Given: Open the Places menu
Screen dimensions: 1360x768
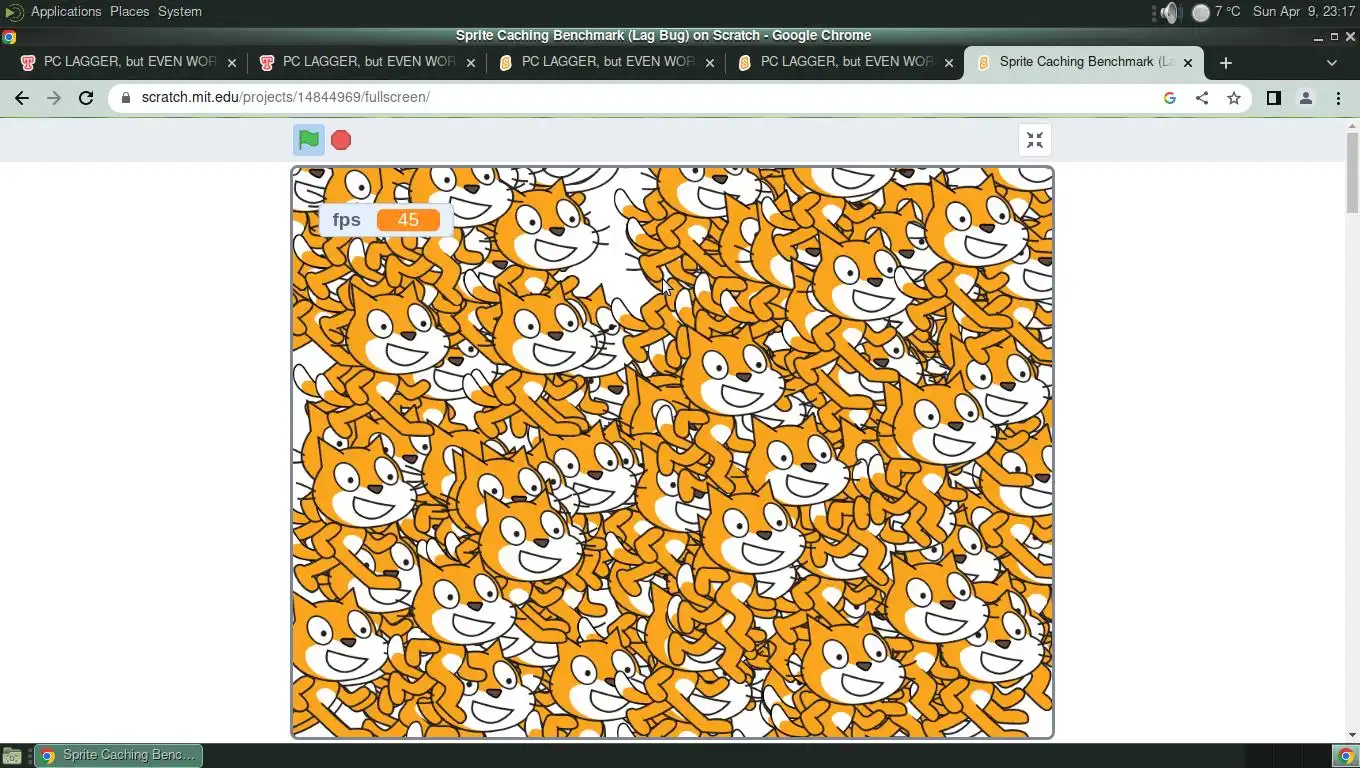Looking at the screenshot, I should point(129,11).
